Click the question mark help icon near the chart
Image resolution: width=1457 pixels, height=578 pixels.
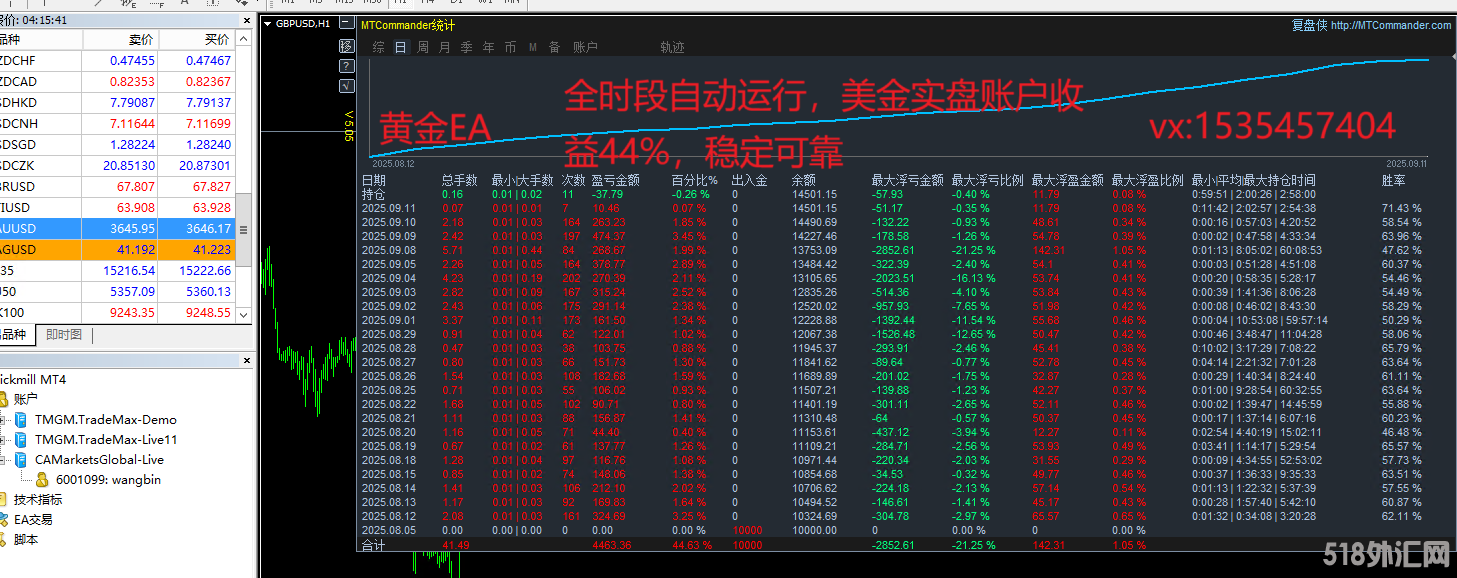[346, 66]
